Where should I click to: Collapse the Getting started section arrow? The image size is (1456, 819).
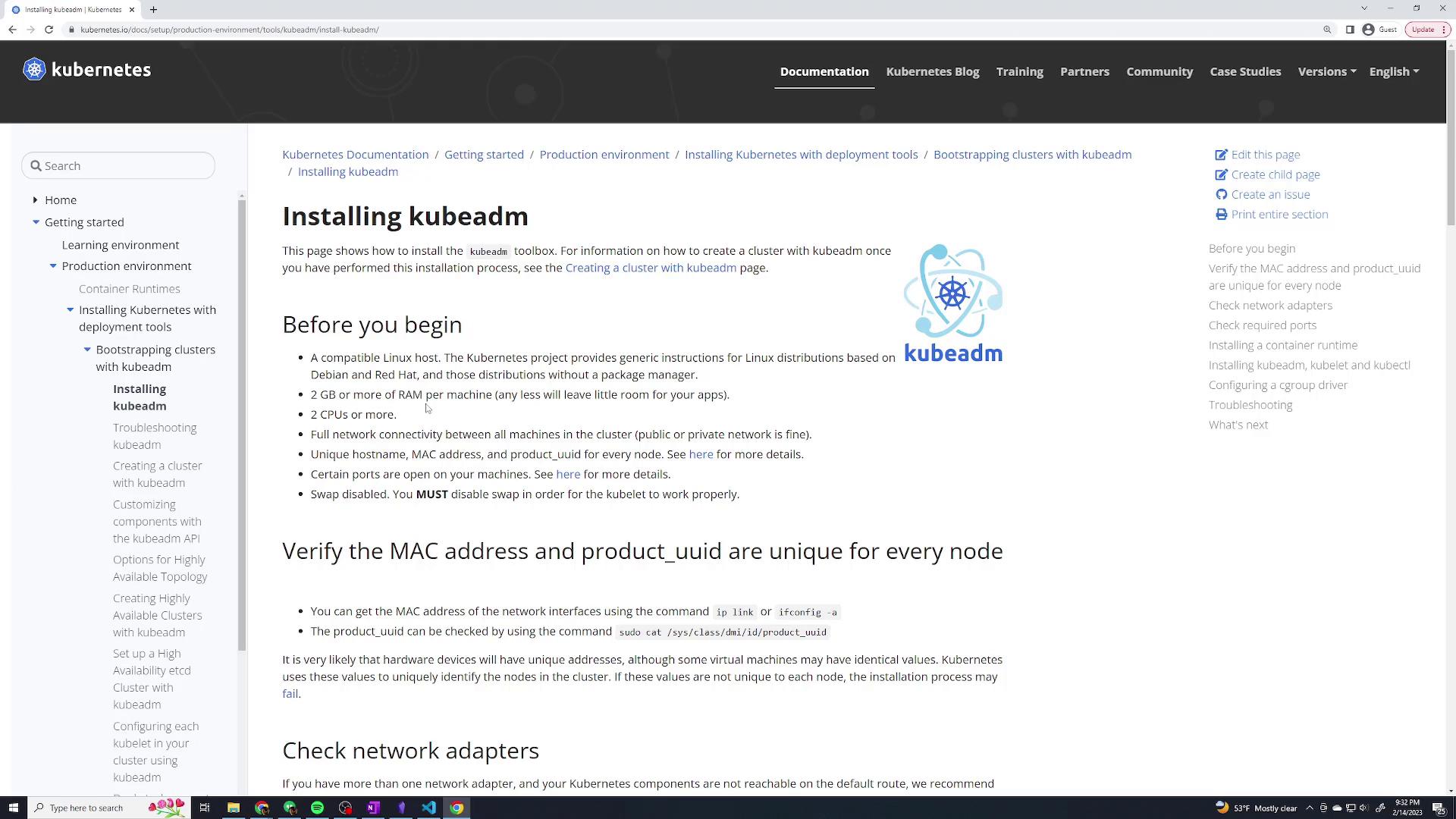pyautogui.click(x=36, y=222)
